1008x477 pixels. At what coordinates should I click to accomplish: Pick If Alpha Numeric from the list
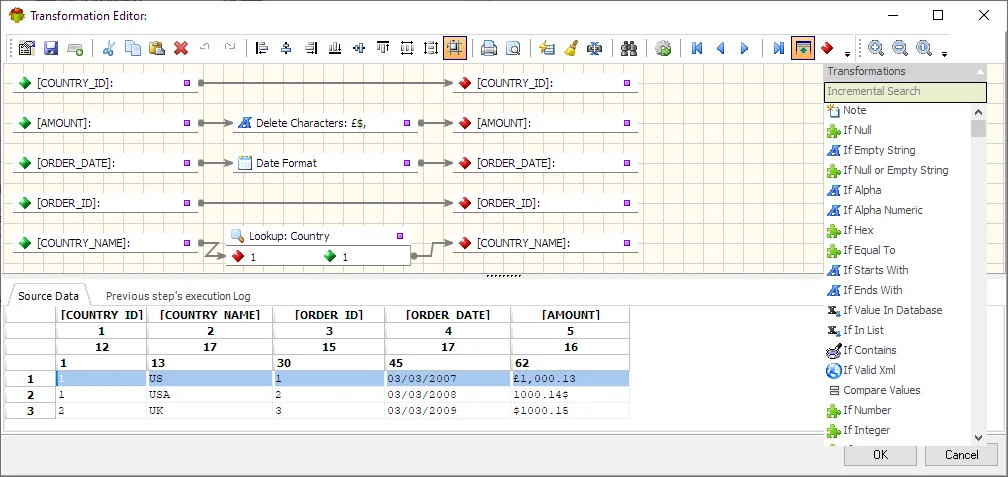(883, 210)
